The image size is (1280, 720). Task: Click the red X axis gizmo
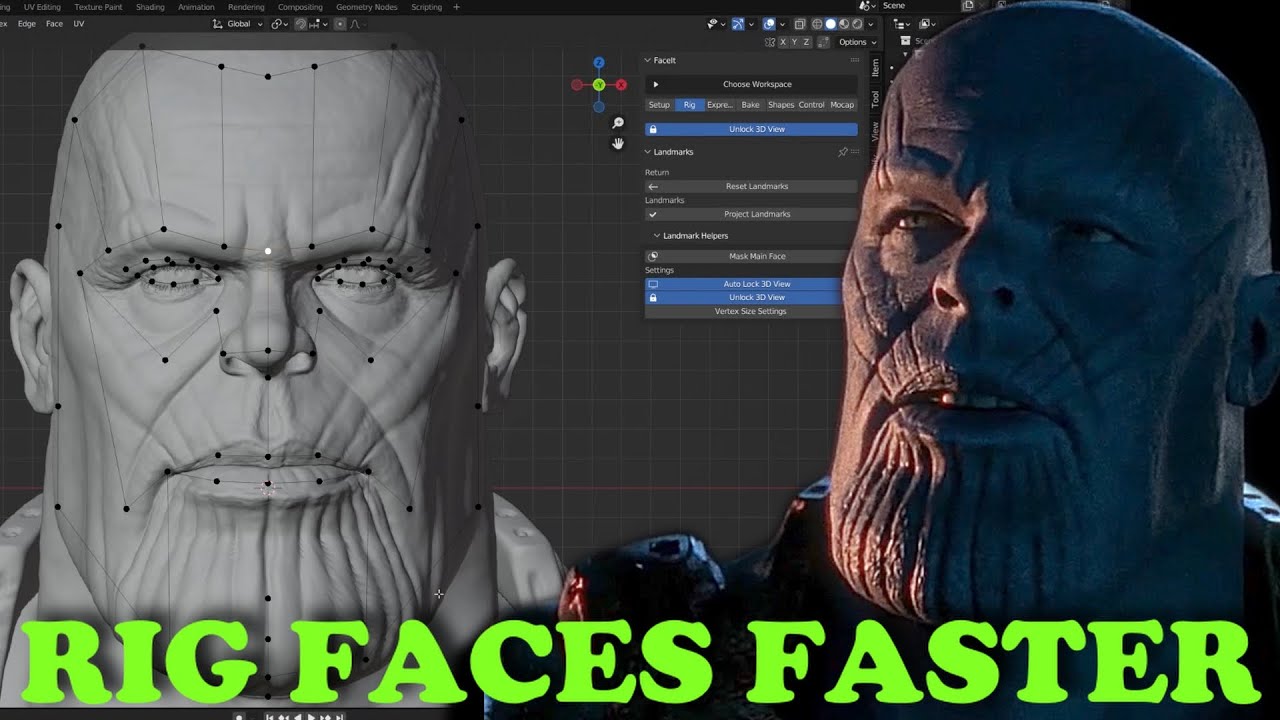[x=621, y=85]
